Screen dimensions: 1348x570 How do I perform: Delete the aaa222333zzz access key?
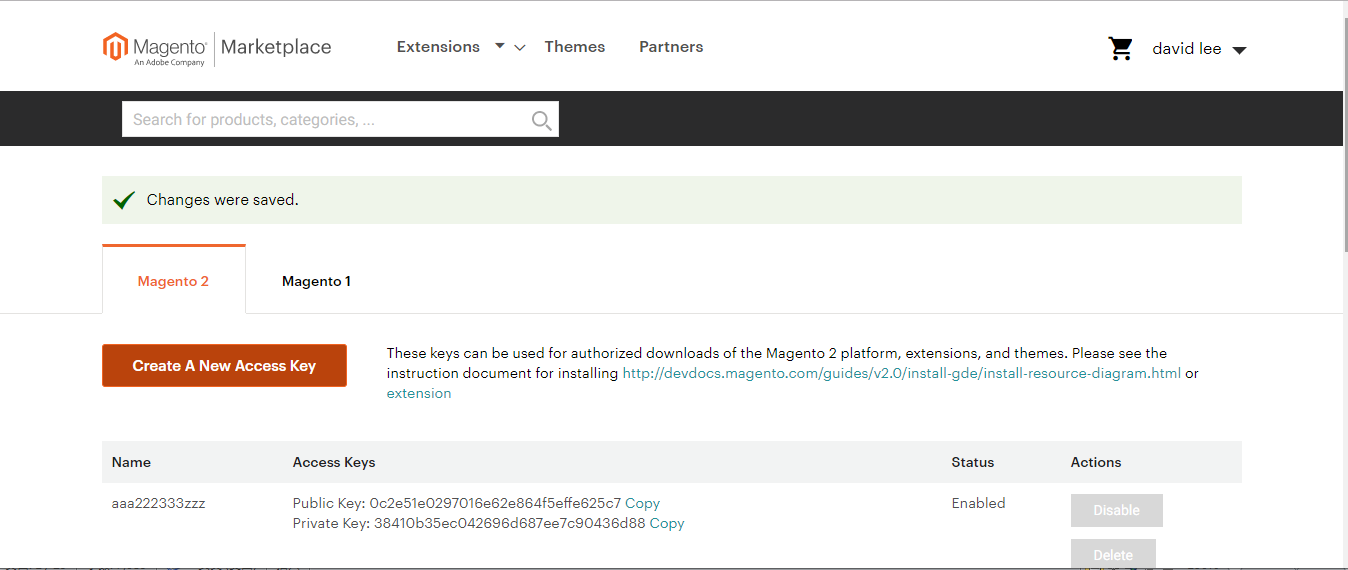pos(1113,554)
